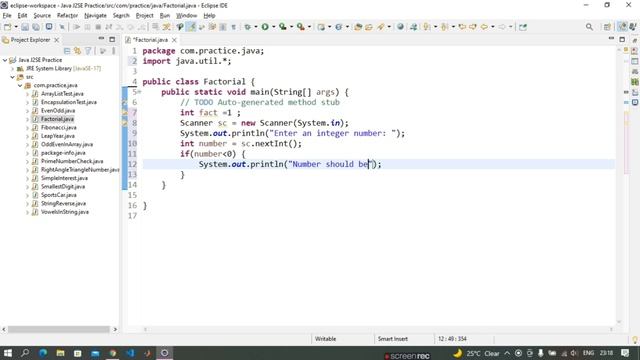This screenshot has height=360, width=640.
Task: Maximize the Project Explorer view
Action: 112,39
